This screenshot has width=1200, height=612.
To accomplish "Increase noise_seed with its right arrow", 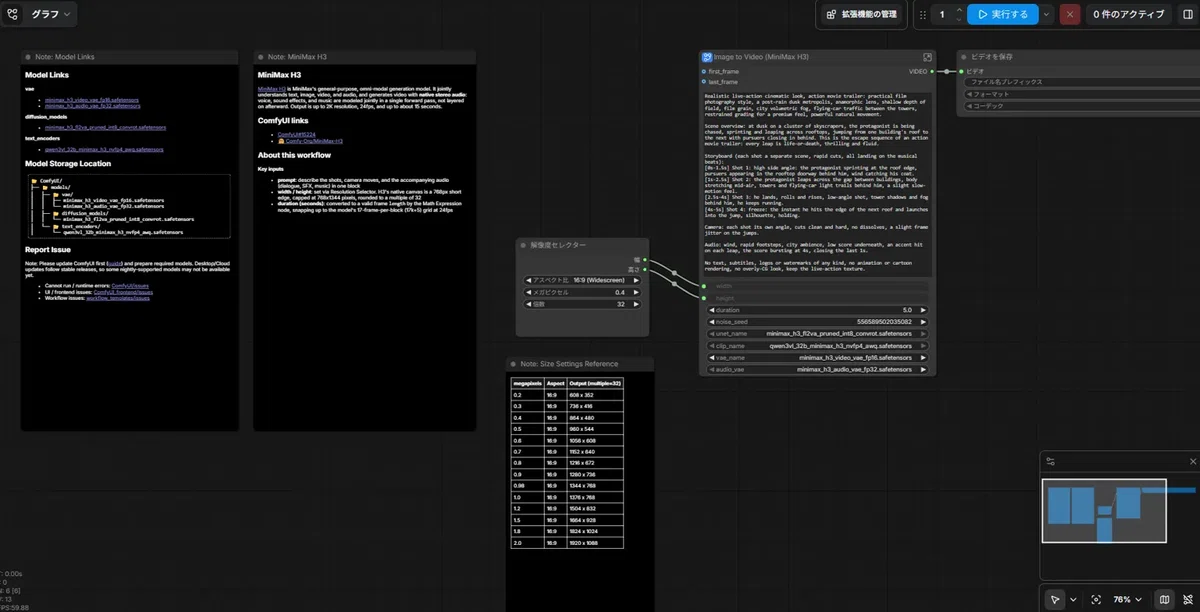I will click(x=924, y=322).
